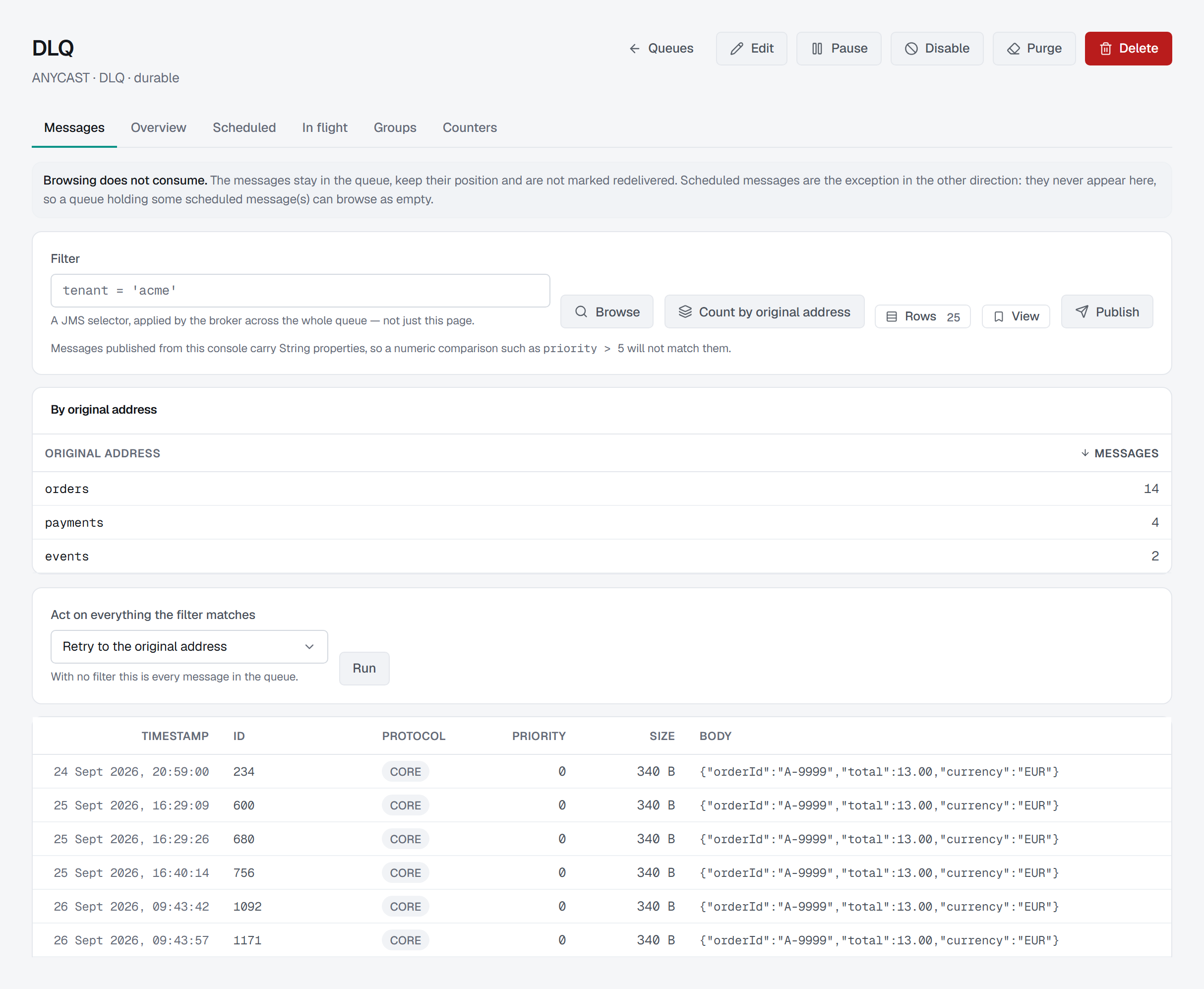Click the message count 4 for payments
Image resolution: width=1204 pixels, height=989 pixels.
(x=1155, y=522)
